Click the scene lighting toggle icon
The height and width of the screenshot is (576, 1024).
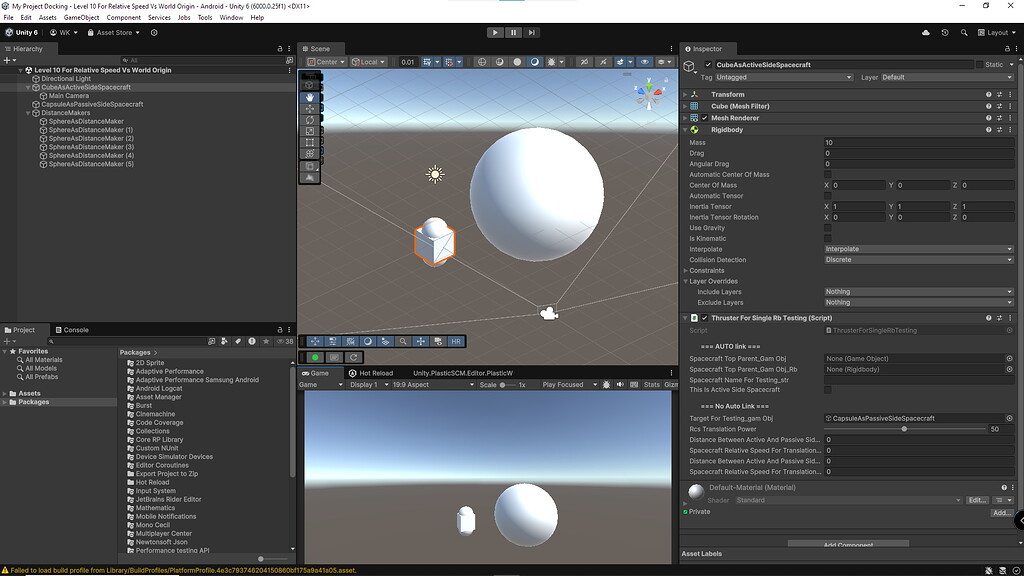(552, 61)
